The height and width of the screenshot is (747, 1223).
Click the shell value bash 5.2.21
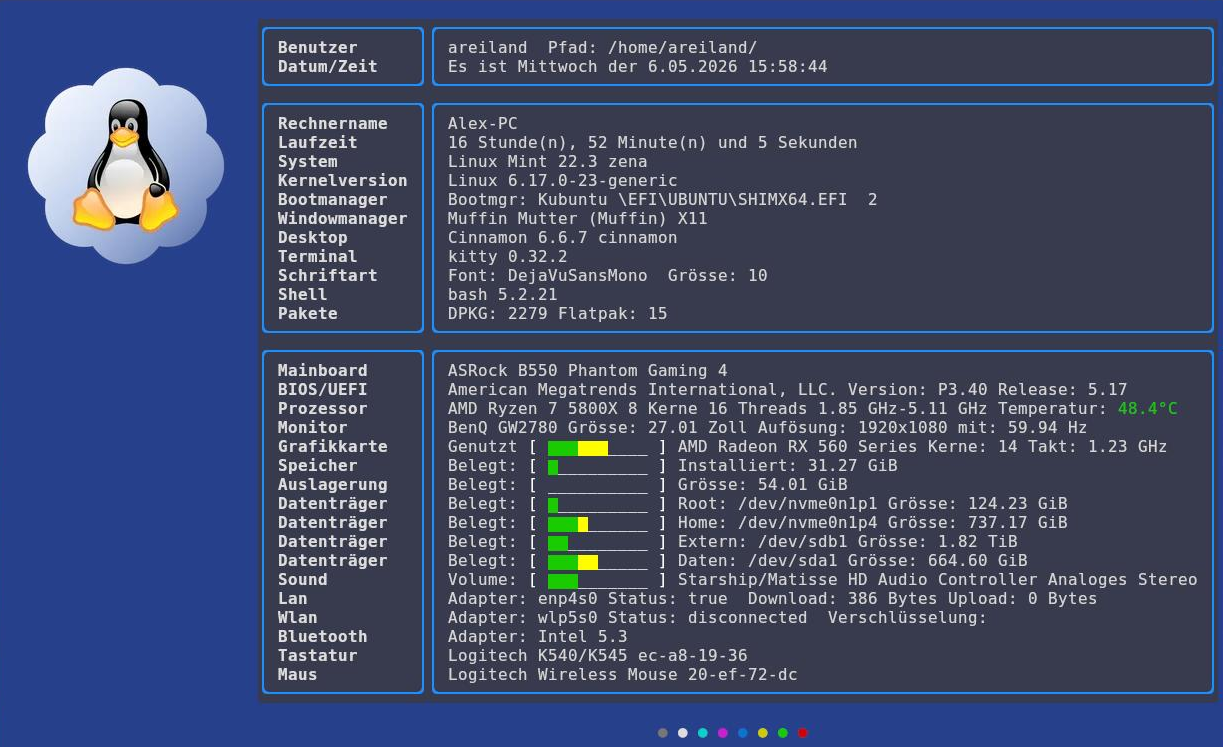click(503, 295)
